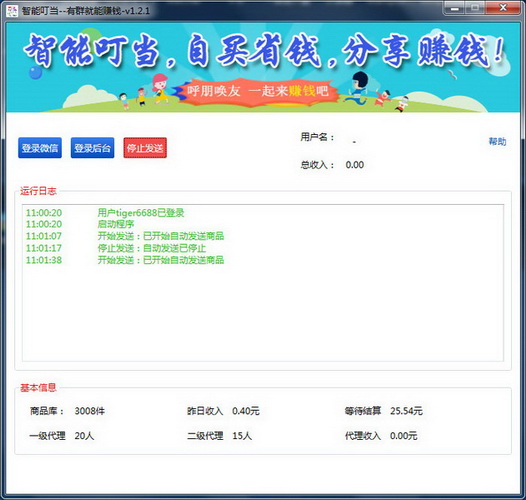Viewport: 526px width, 500px height.
Task: Minimize the 智能叮当 window
Action: [455, 8]
